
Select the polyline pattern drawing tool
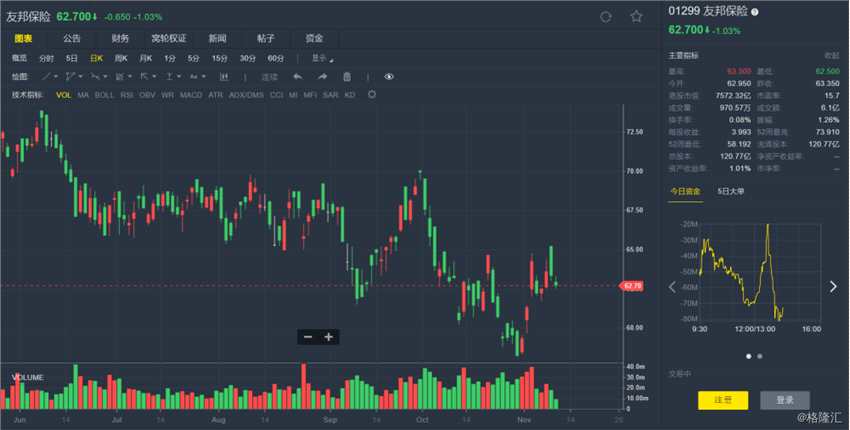(95, 76)
